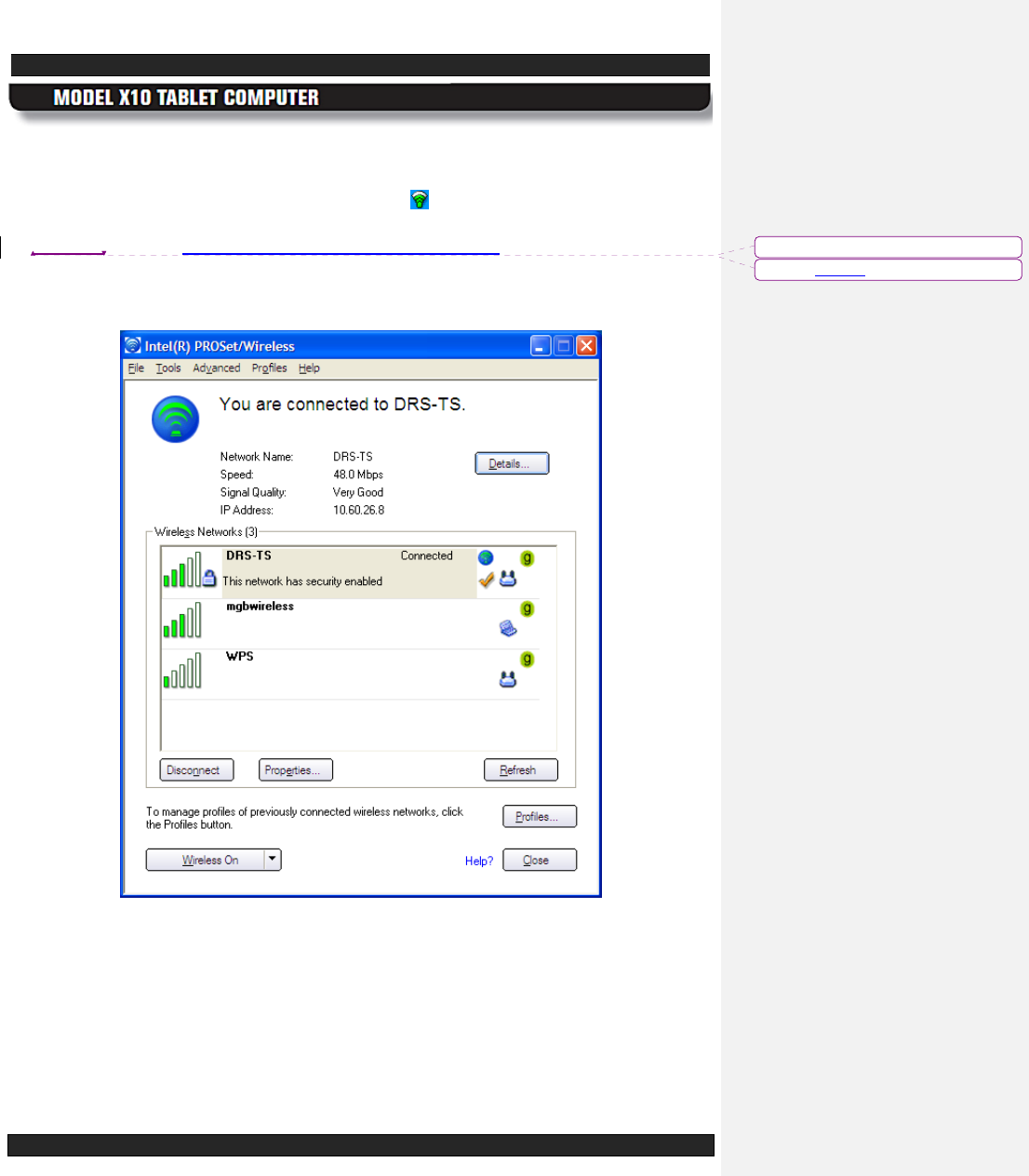Click the Network Name value DRS-TS

click(x=353, y=457)
